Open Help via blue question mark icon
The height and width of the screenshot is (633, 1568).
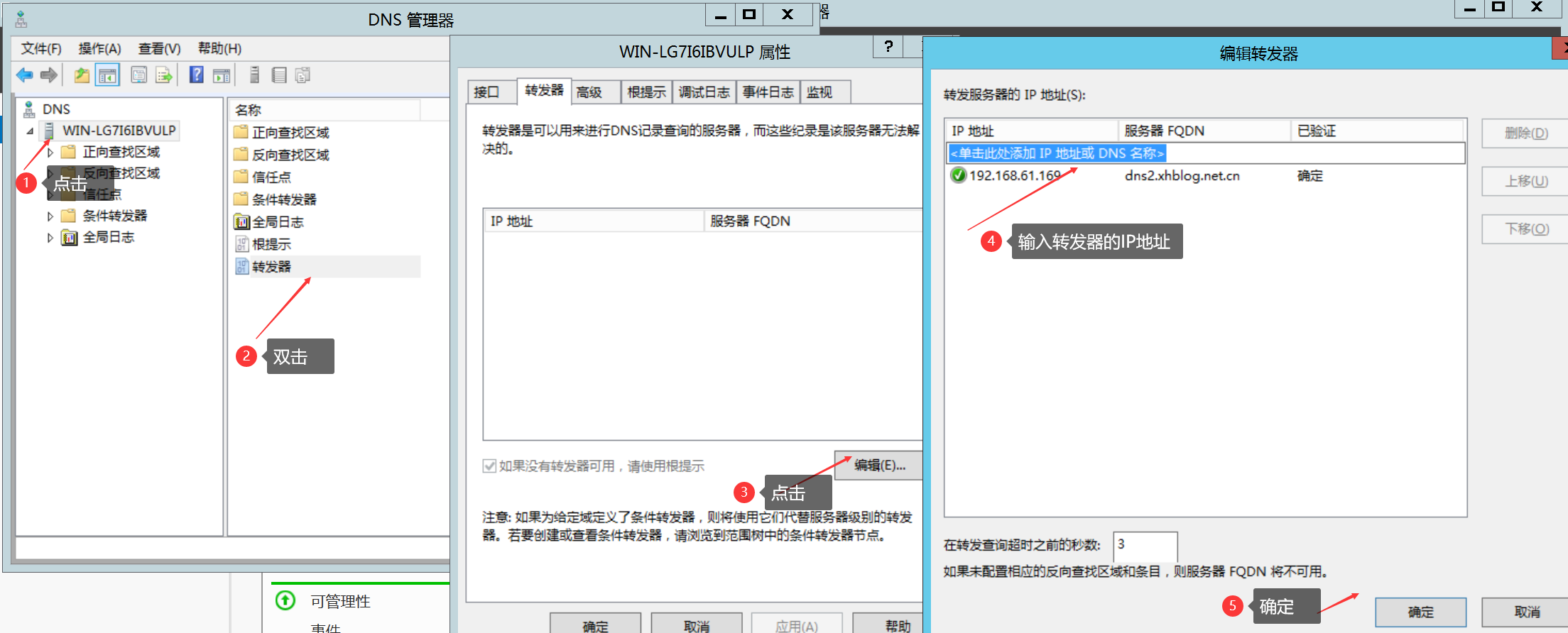click(197, 75)
